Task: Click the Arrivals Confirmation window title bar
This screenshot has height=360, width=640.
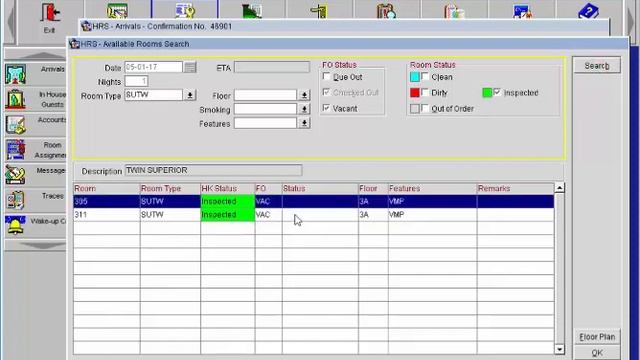Action: (x=343, y=27)
